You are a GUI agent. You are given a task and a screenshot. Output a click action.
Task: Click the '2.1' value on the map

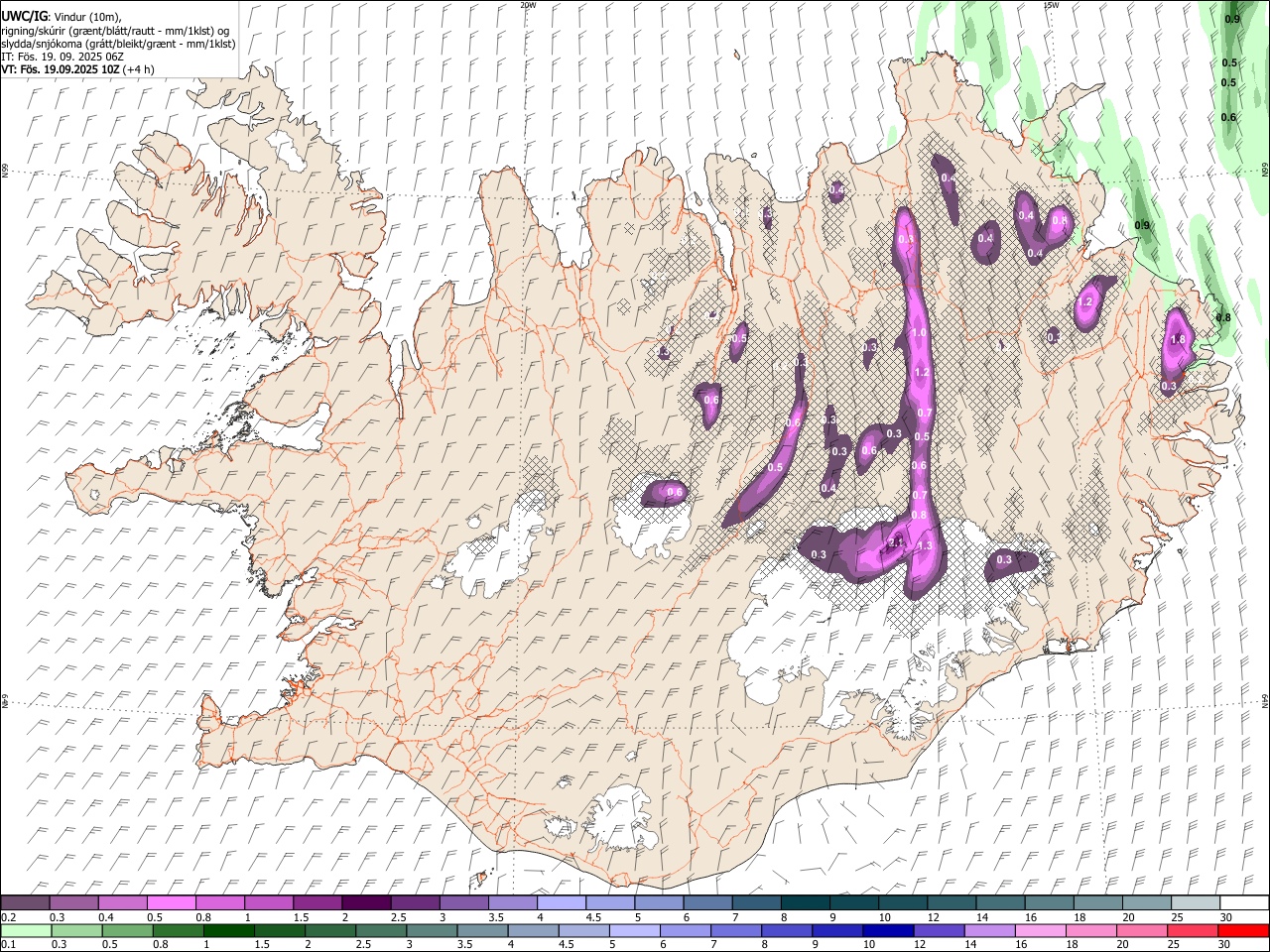pyautogui.click(x=896, y=542)
